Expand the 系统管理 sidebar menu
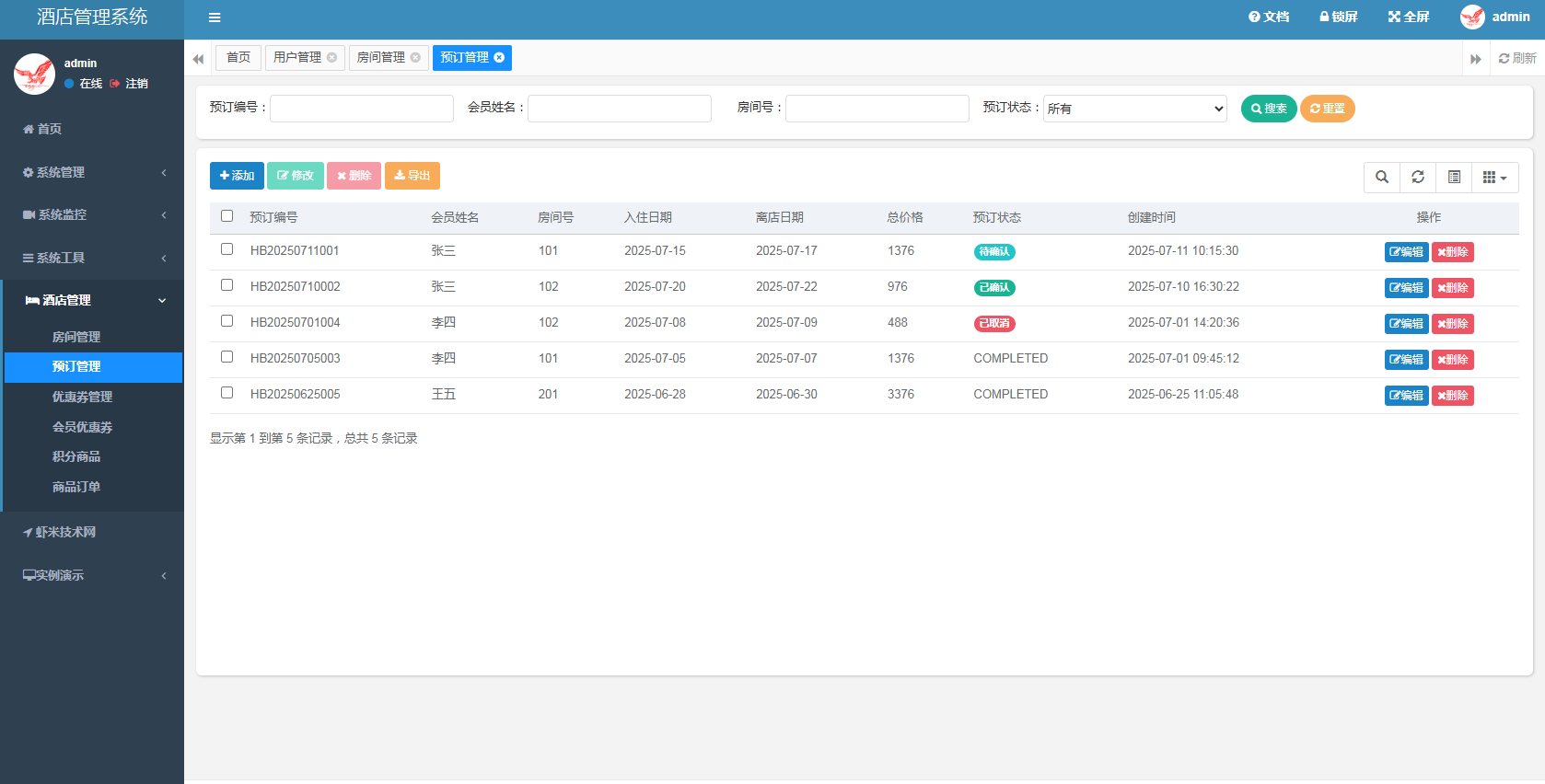 tap(92, 172)
